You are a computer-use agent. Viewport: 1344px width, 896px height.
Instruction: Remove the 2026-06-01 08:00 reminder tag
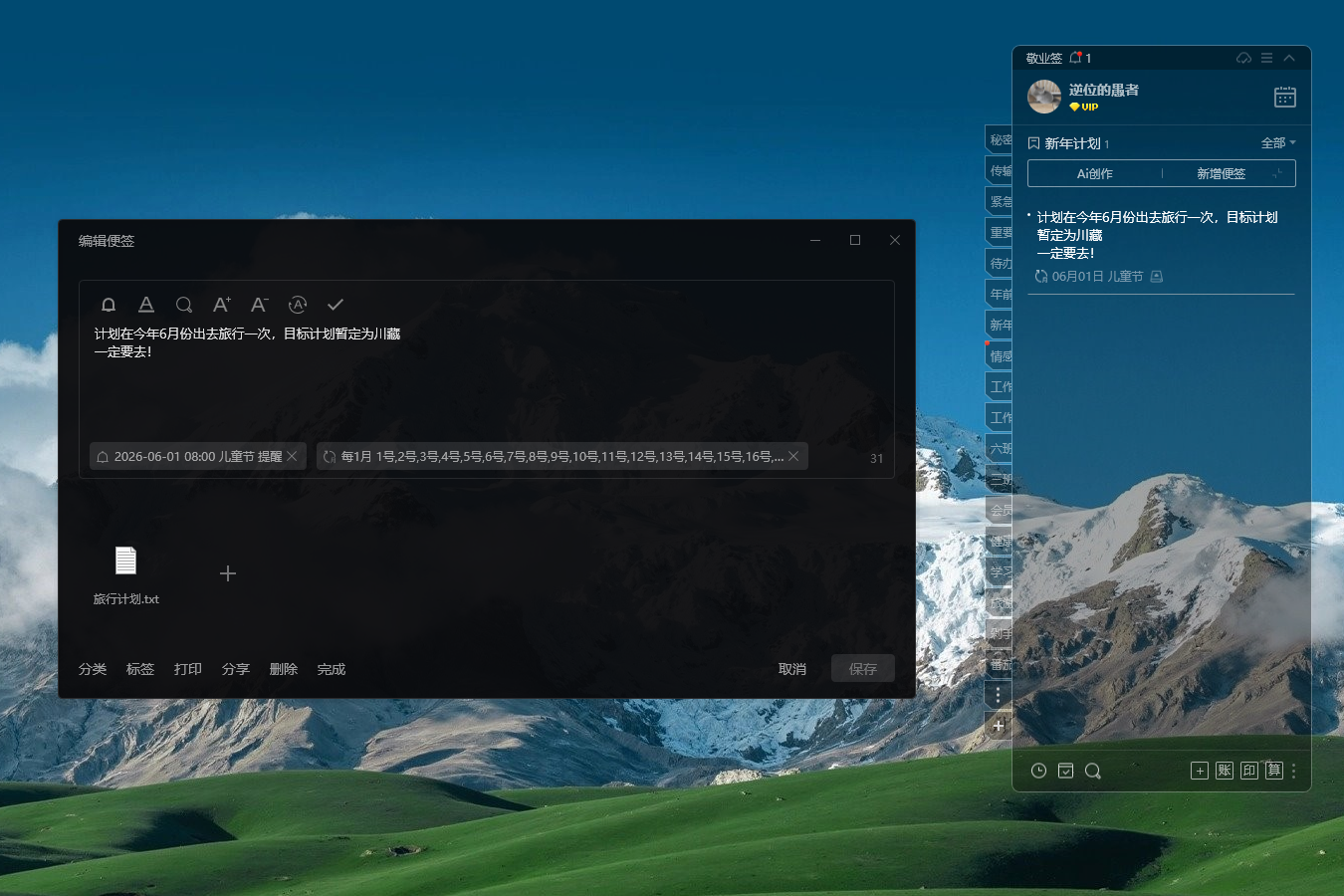292,456
